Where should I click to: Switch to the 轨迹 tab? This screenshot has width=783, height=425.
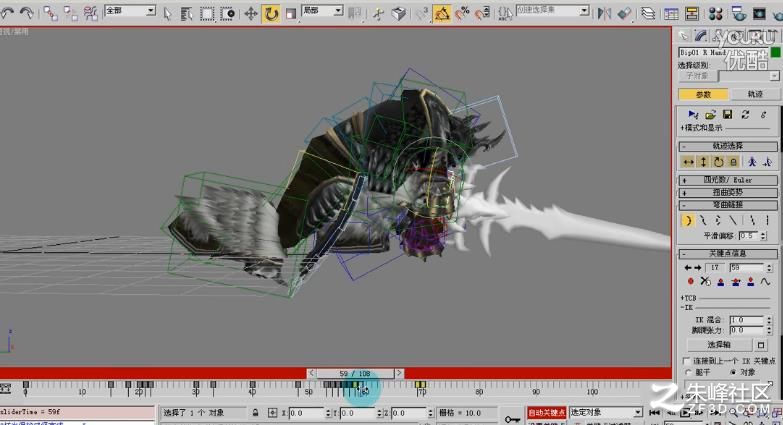point(755,94)
